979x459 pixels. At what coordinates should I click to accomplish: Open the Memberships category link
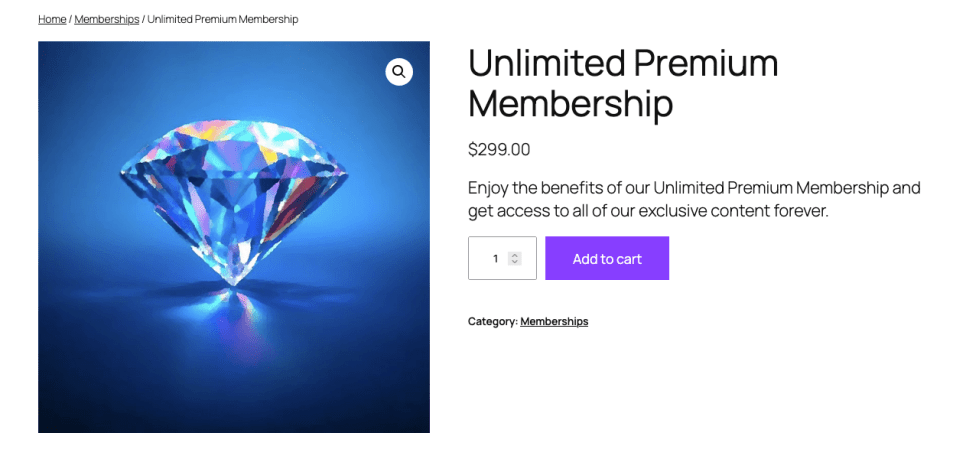[x=554, y=321]
